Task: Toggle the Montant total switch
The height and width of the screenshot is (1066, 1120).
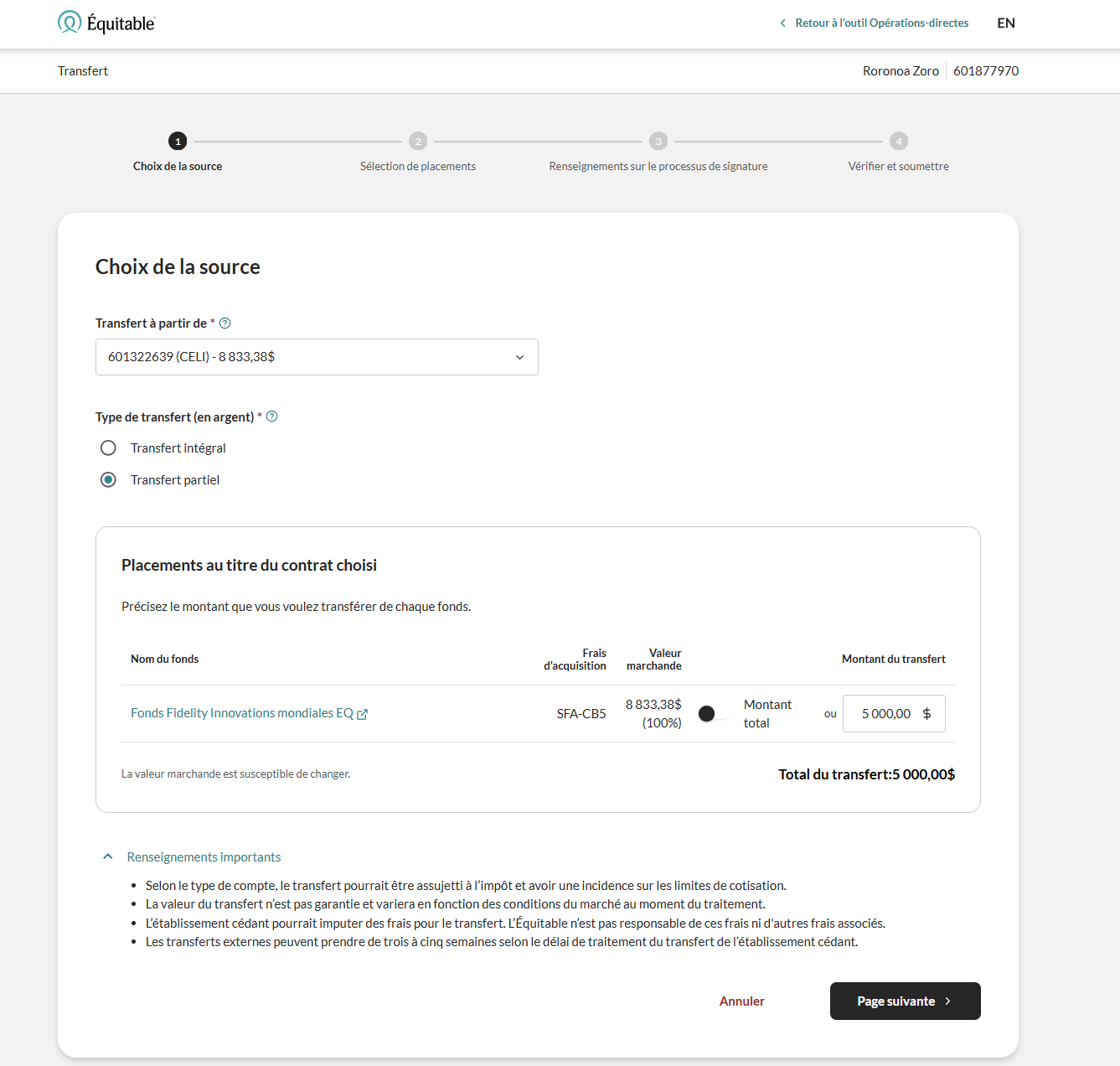Action: coord(713,713)
